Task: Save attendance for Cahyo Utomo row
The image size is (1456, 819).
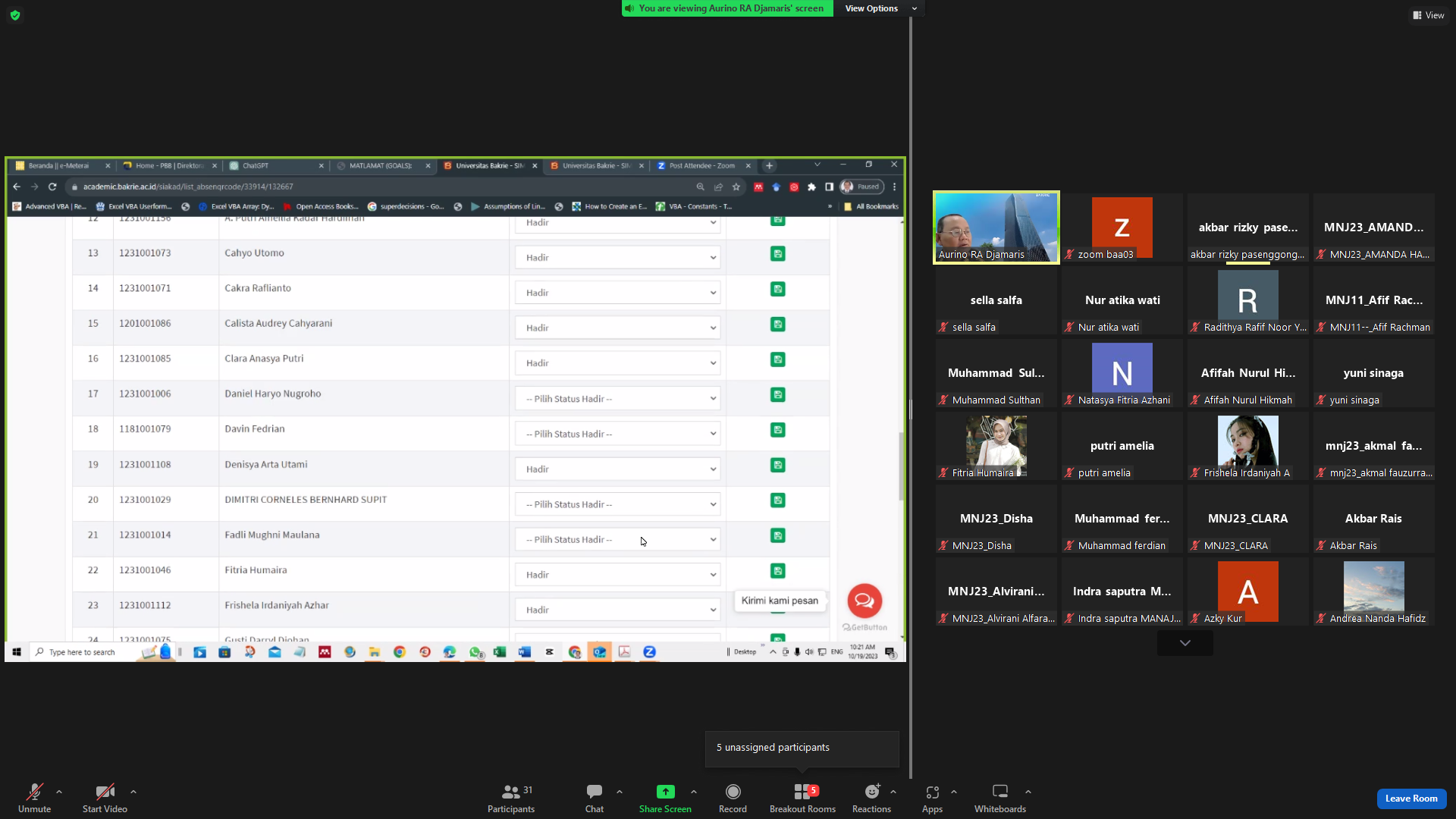Action: [x=777, y=254]
